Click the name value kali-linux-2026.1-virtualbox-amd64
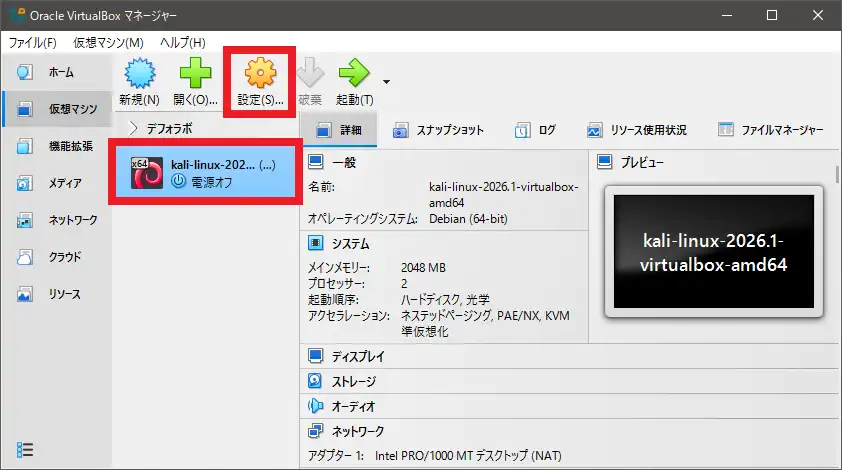The image size is (842, 470). pos(504,195)
